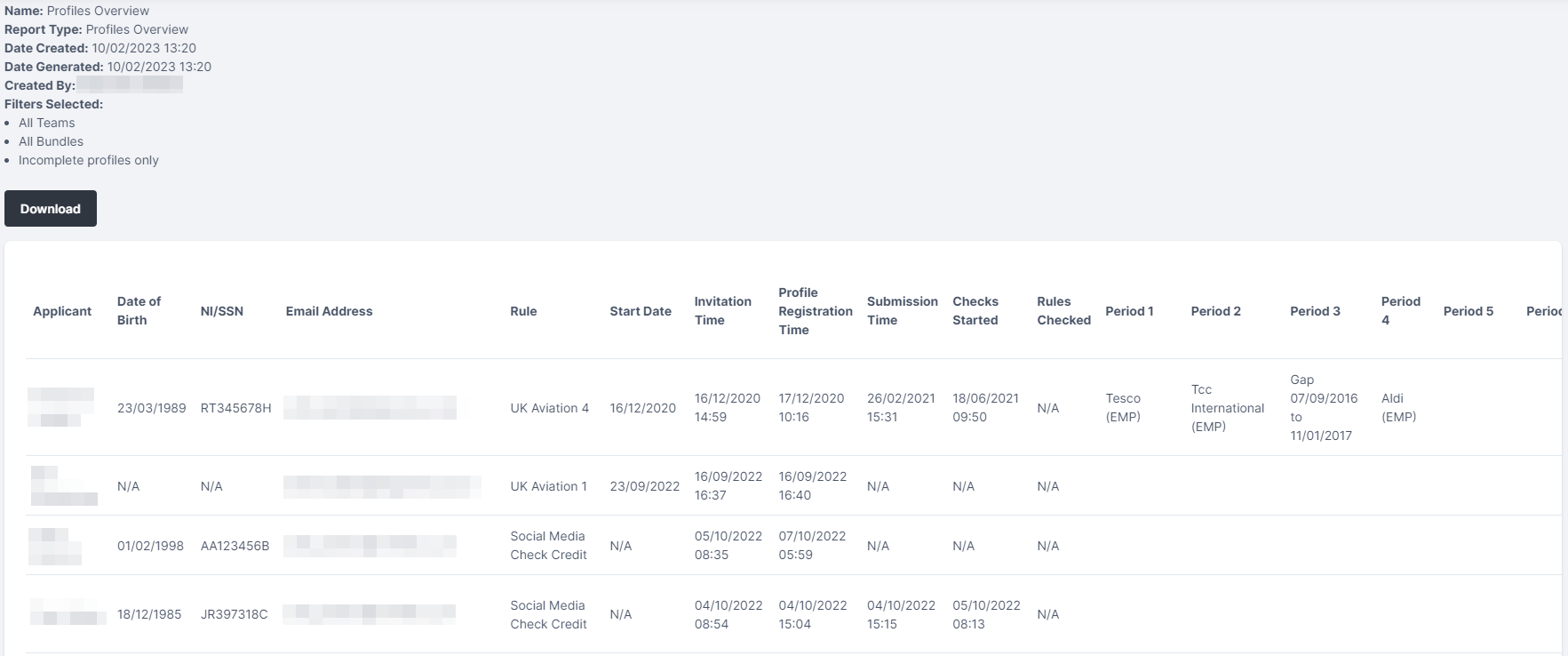Image resolution: width=1568 pixels, height=656 pixels.
Task: Select the Applicant column header
Action: pos(62,311)
